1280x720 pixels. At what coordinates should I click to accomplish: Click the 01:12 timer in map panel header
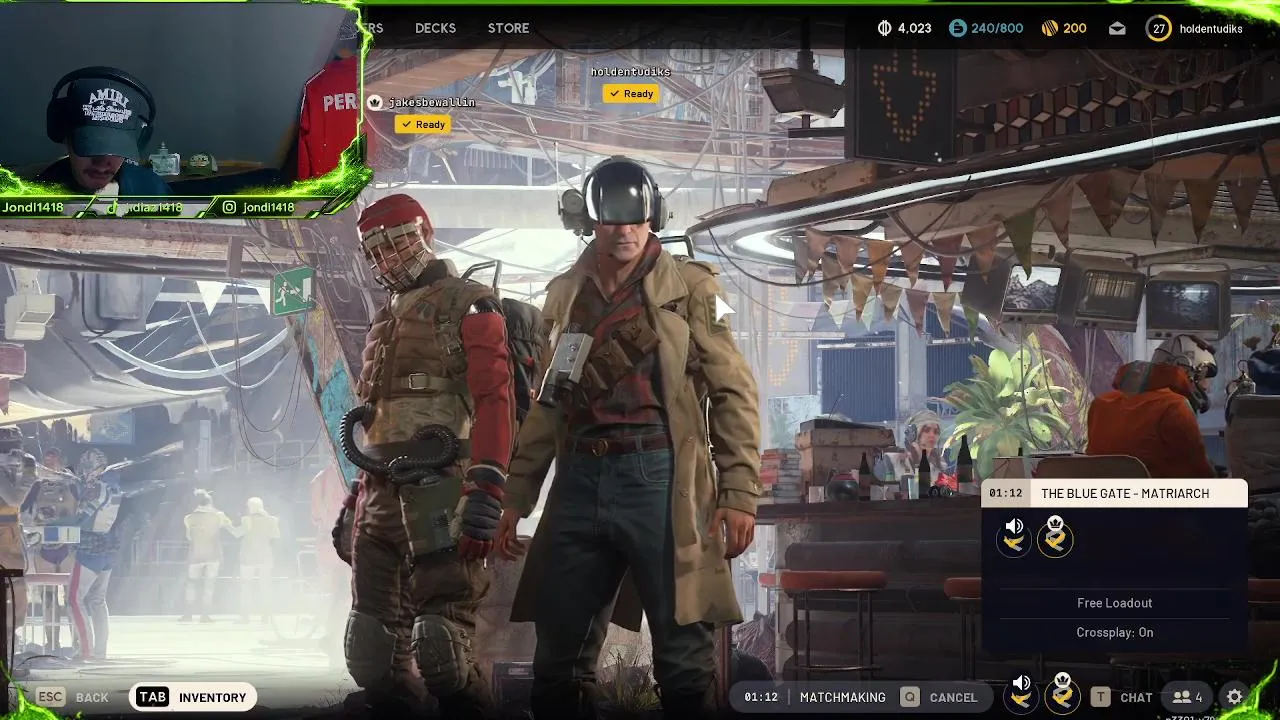[1006, 494]
